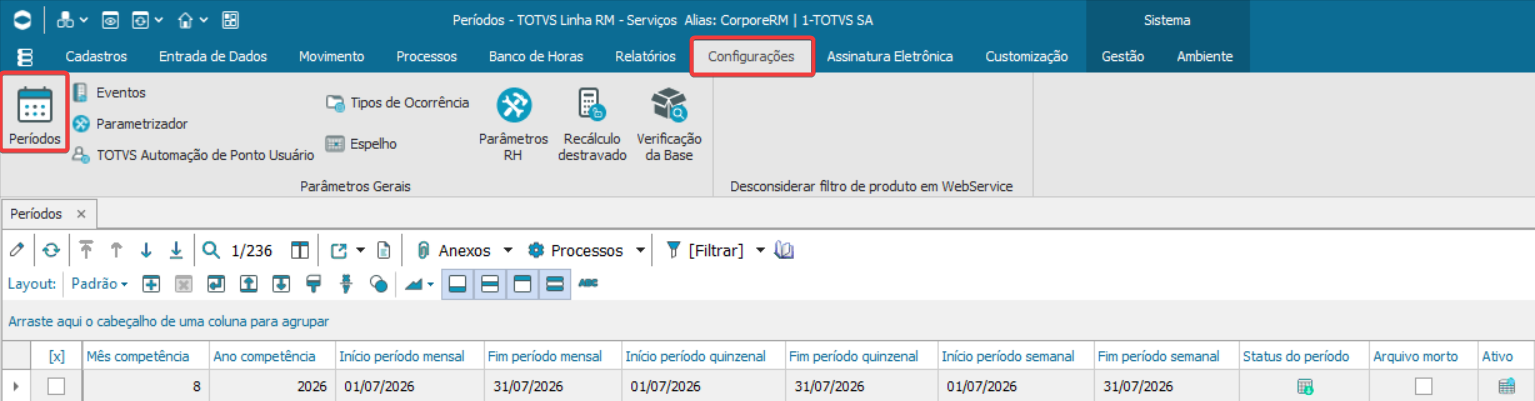The height and width of the screenshot is (401, 1535).
Task: Go to first record arrow
Action: coord(86,250)
